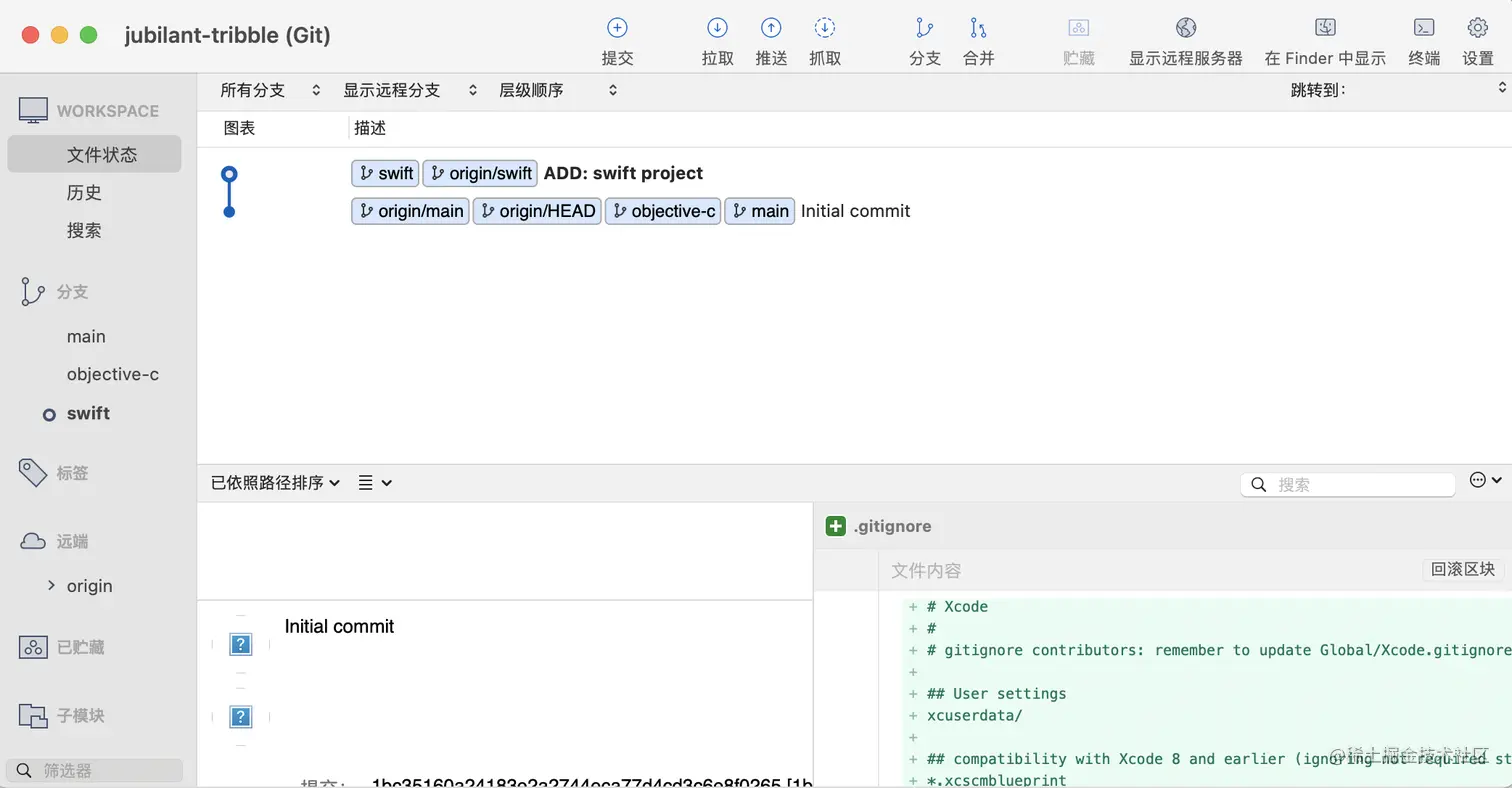Select the 'Initial commit' message in the graph list

click(856, 211)
